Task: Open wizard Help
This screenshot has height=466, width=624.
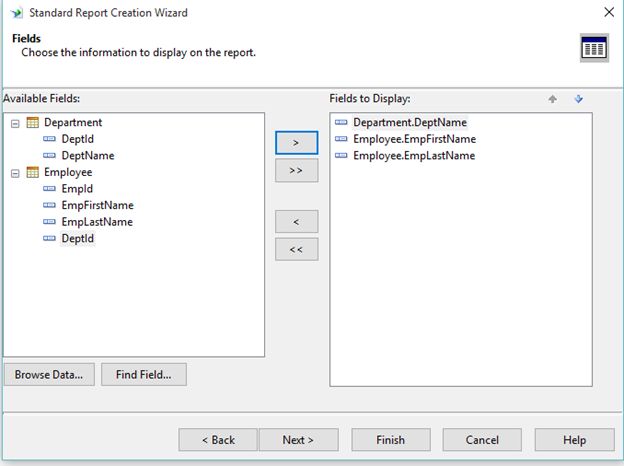Action: [x=575, y=440]
